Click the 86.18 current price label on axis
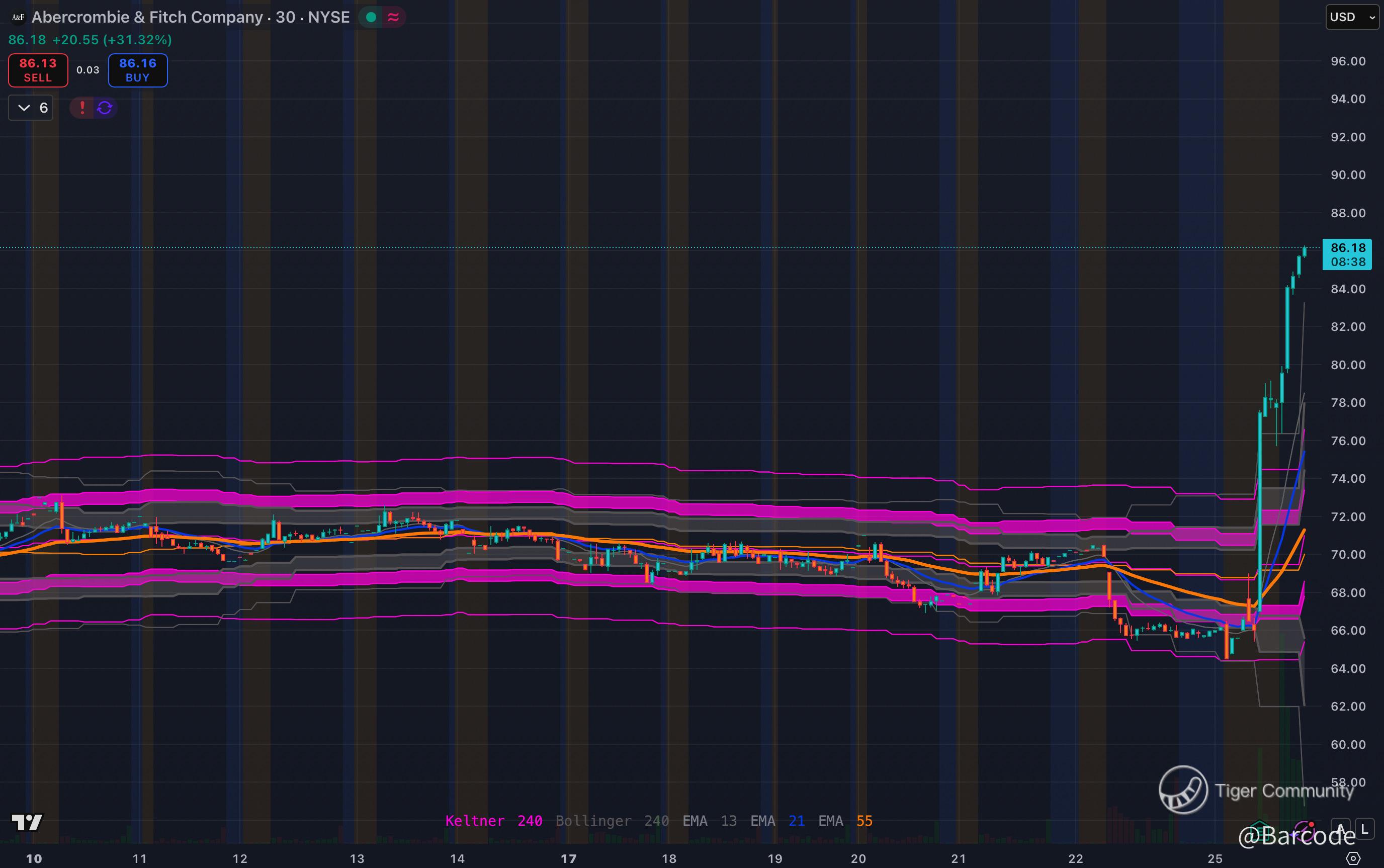The image size is (1384, 868). [1347, 248]
